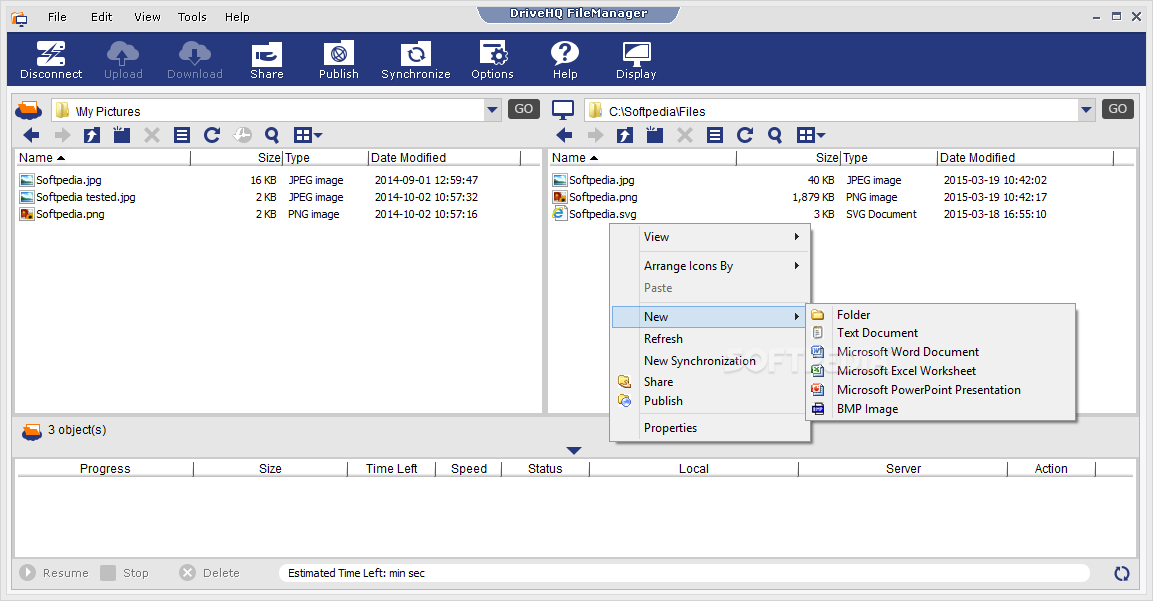Viewport: 1153px width, 601px height.
Task: Open the Help menu in menu bar
Action: [237, 17]
